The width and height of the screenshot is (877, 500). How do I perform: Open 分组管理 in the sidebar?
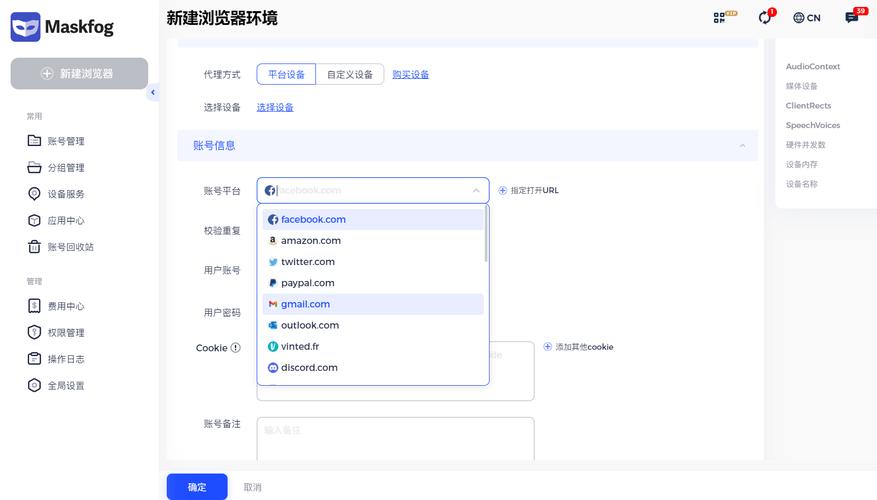56,167
